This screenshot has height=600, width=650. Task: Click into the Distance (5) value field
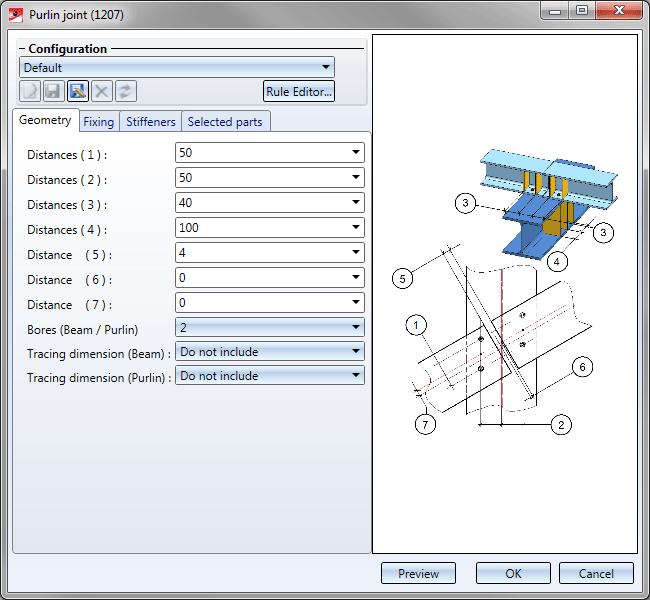click(x=260, y=253)
